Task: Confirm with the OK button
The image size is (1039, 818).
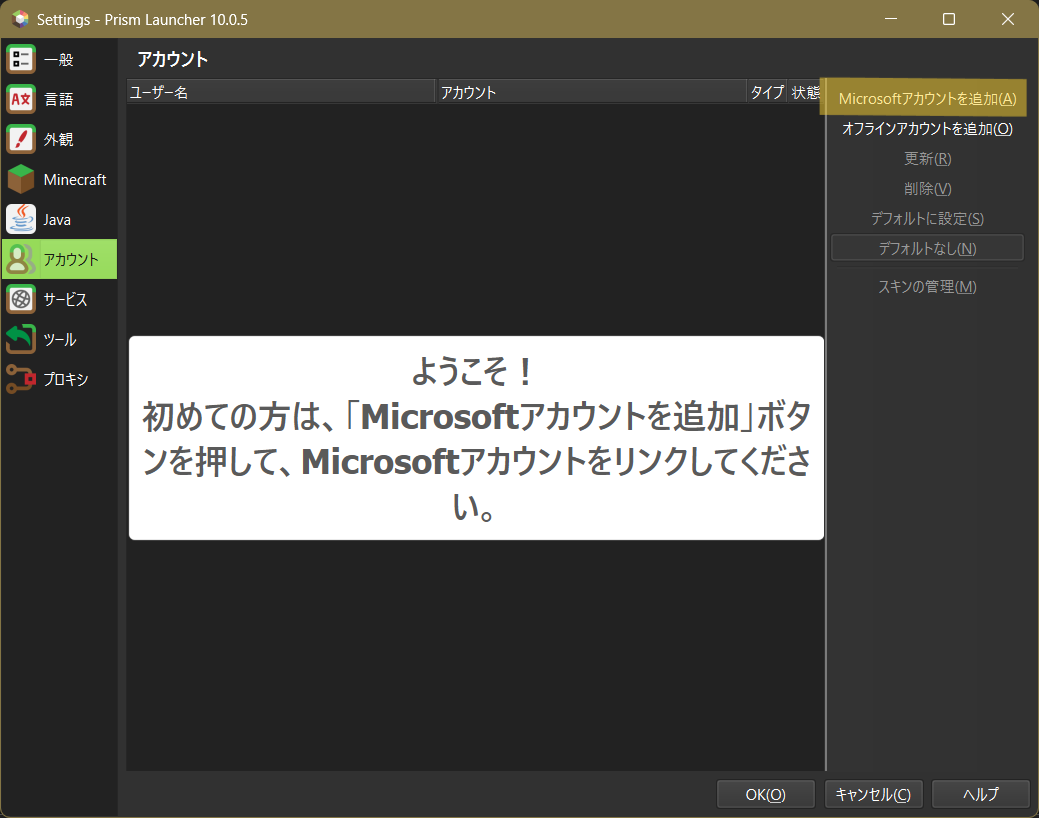Action: pos(765,795)
